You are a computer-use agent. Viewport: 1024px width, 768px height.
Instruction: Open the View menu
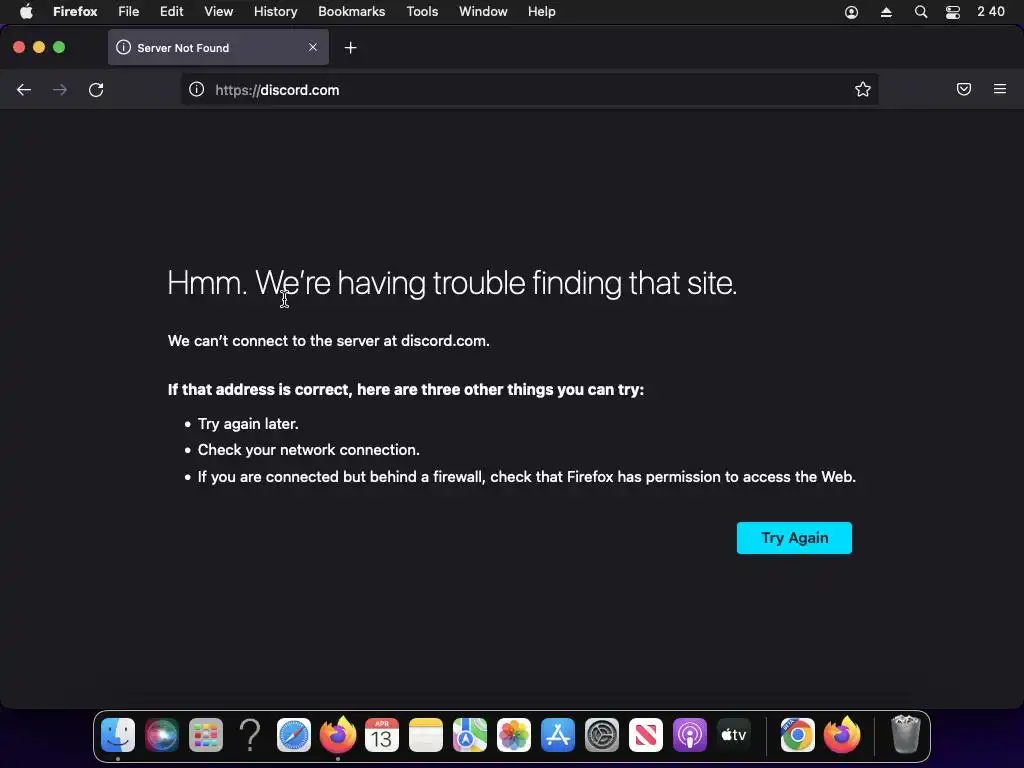pos(219,12)
